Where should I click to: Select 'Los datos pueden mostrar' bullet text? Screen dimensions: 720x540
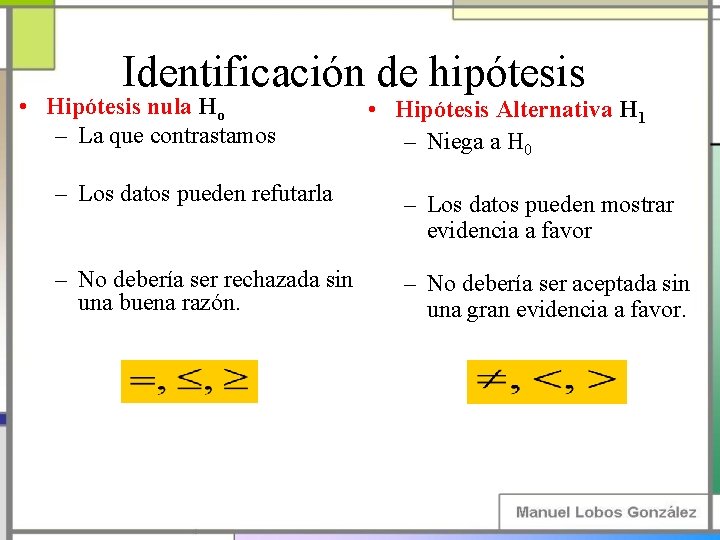click(551, 205)
